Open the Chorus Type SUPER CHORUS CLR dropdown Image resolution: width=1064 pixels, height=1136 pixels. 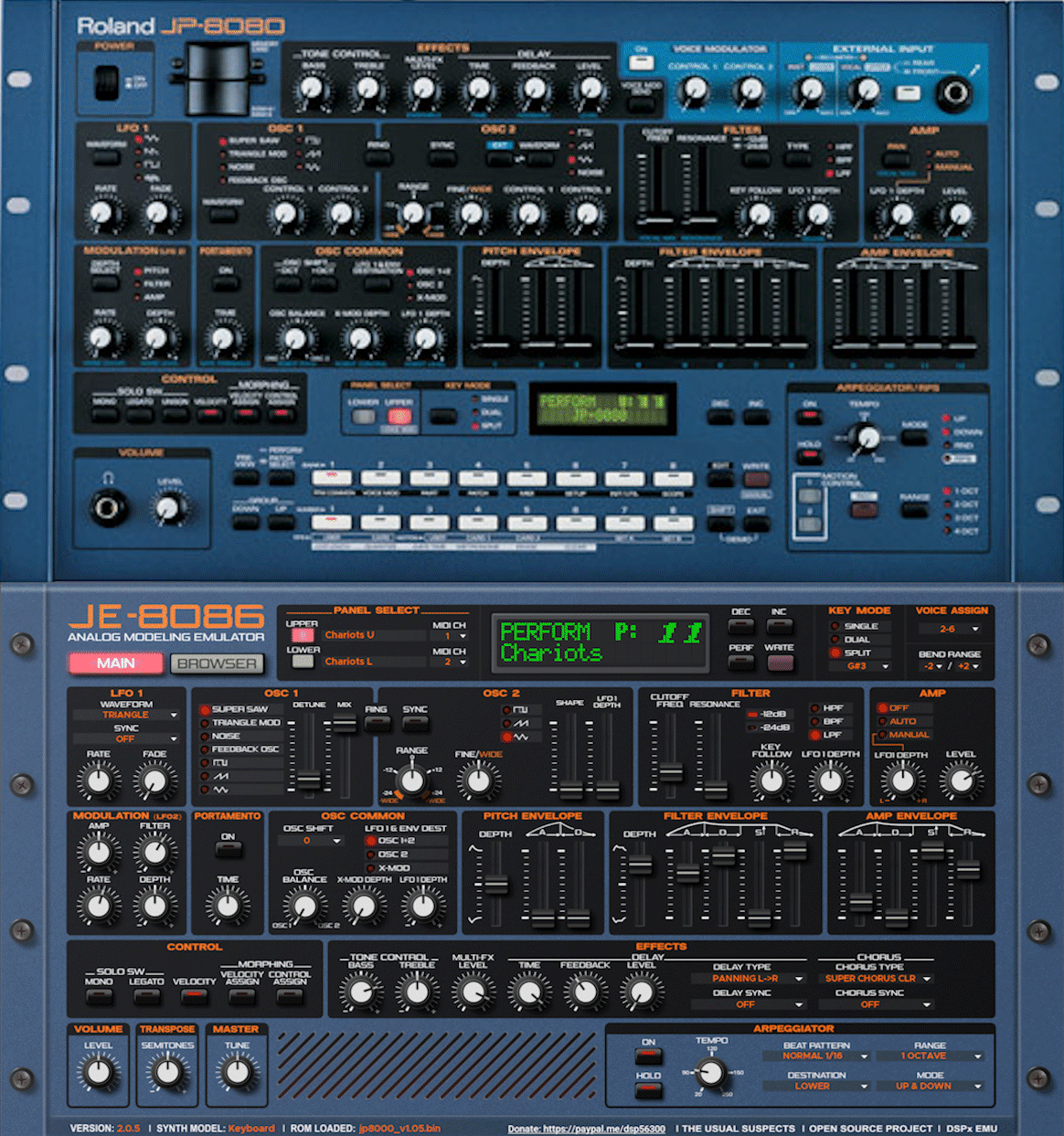coord(878,979)
